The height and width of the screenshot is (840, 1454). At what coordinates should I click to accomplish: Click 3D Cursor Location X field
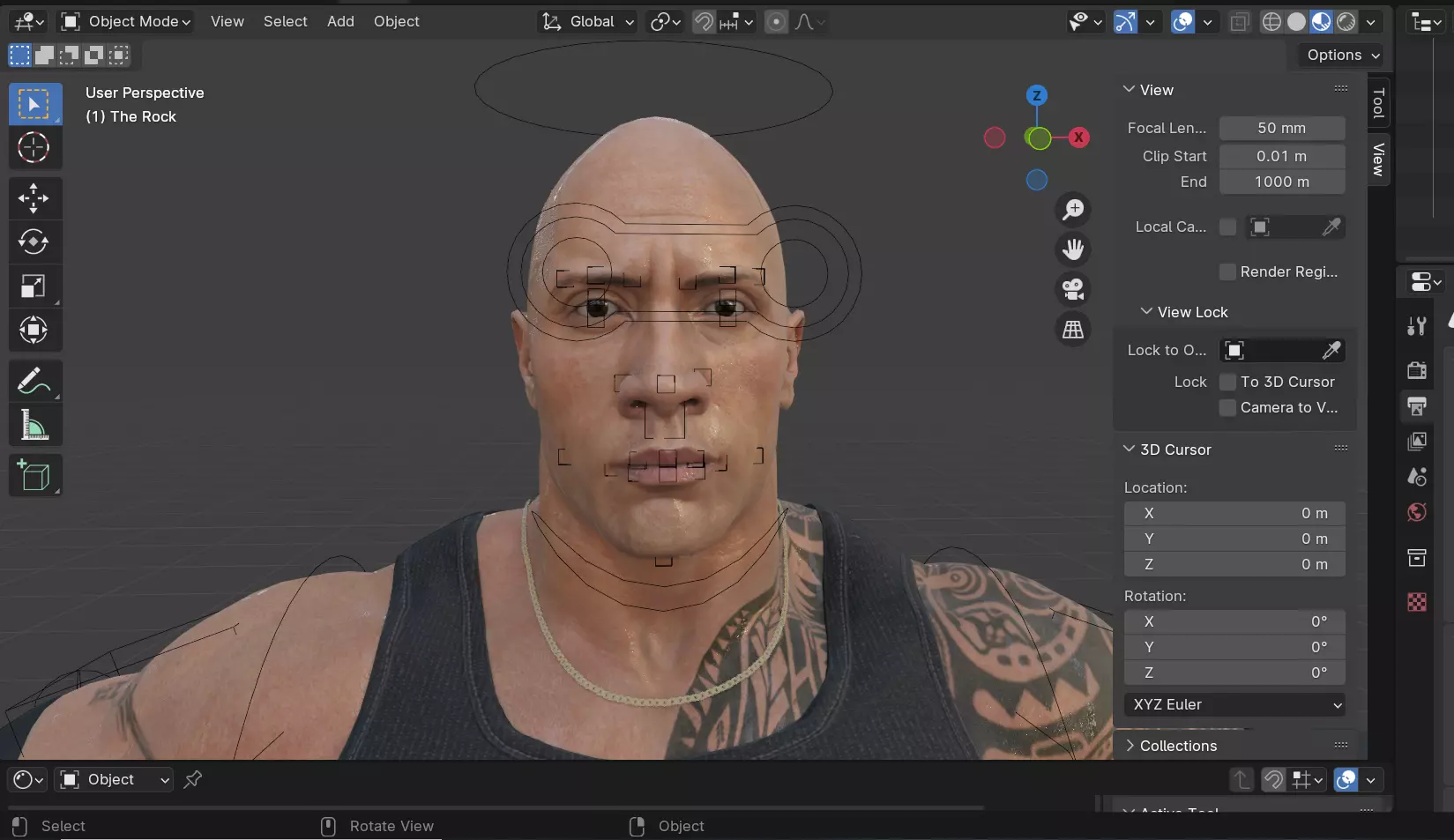click(x=1234, y=513)
